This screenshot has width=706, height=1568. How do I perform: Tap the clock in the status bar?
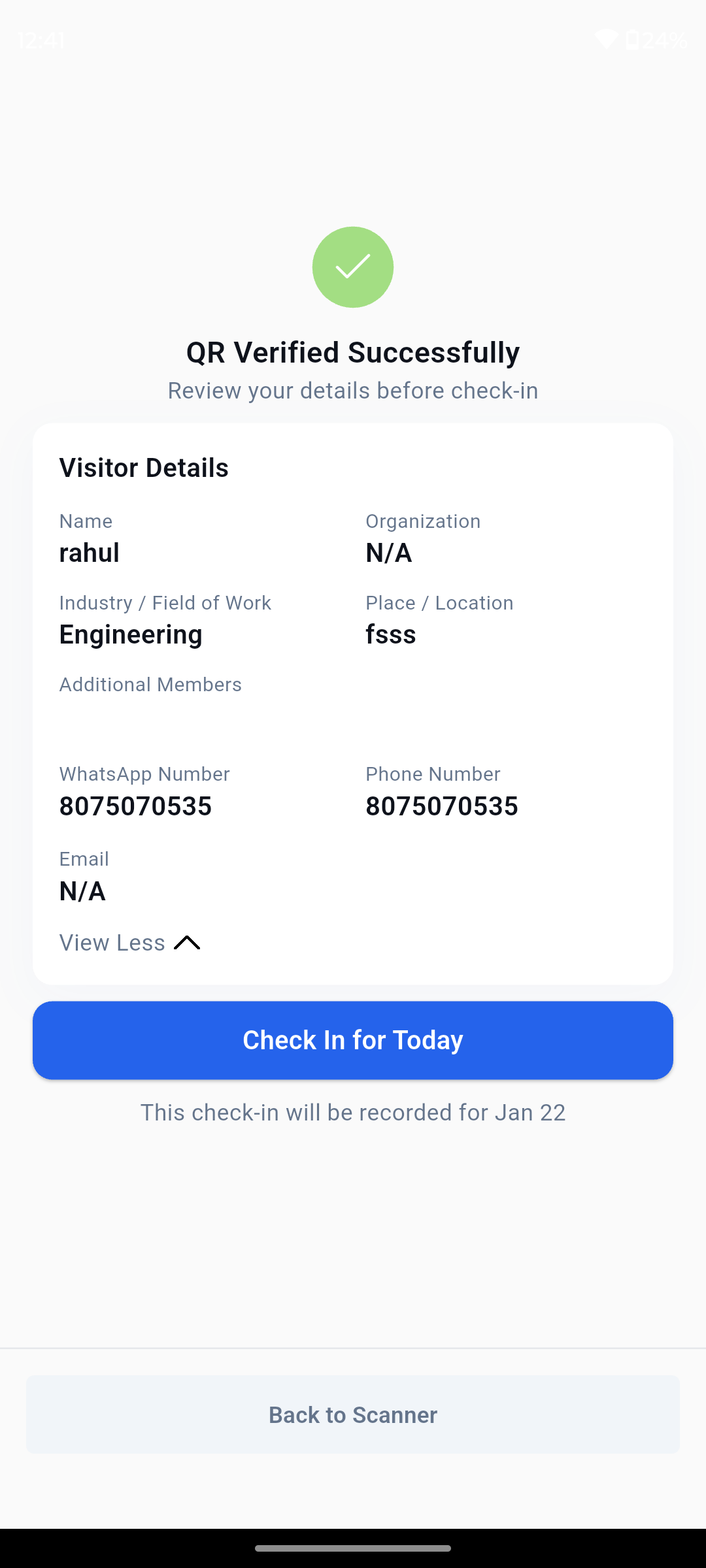coord(41,41)
